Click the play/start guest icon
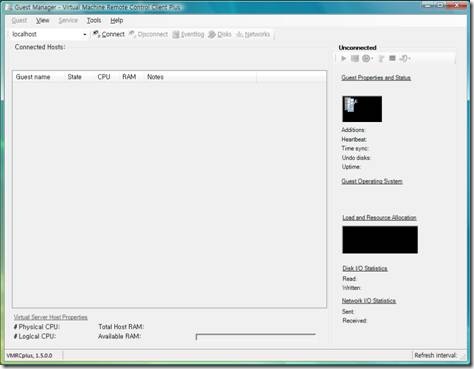 pyautogui.click(x=344, y=59)
